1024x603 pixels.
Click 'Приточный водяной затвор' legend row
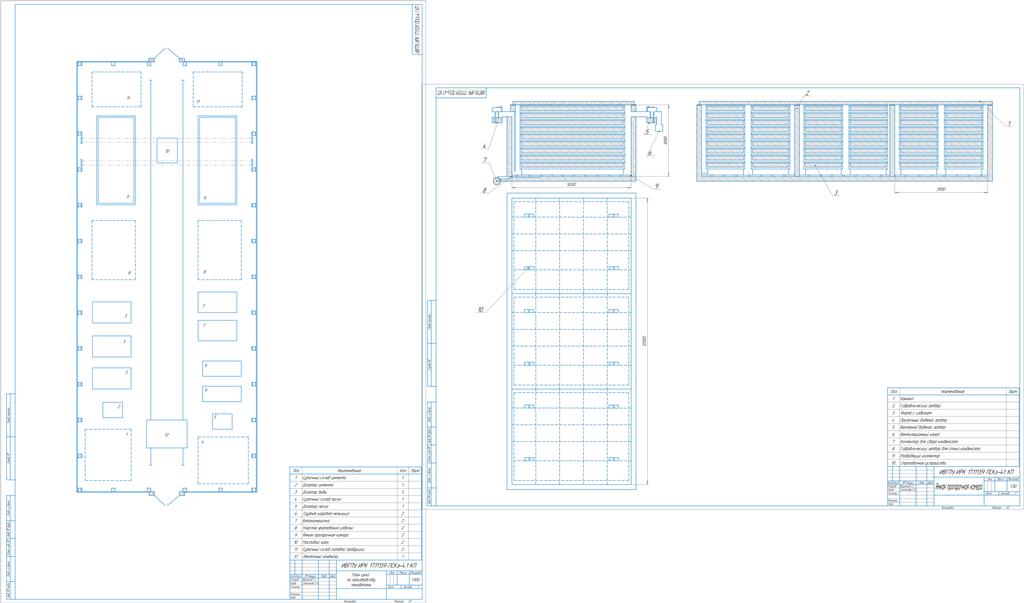point(953,420)
